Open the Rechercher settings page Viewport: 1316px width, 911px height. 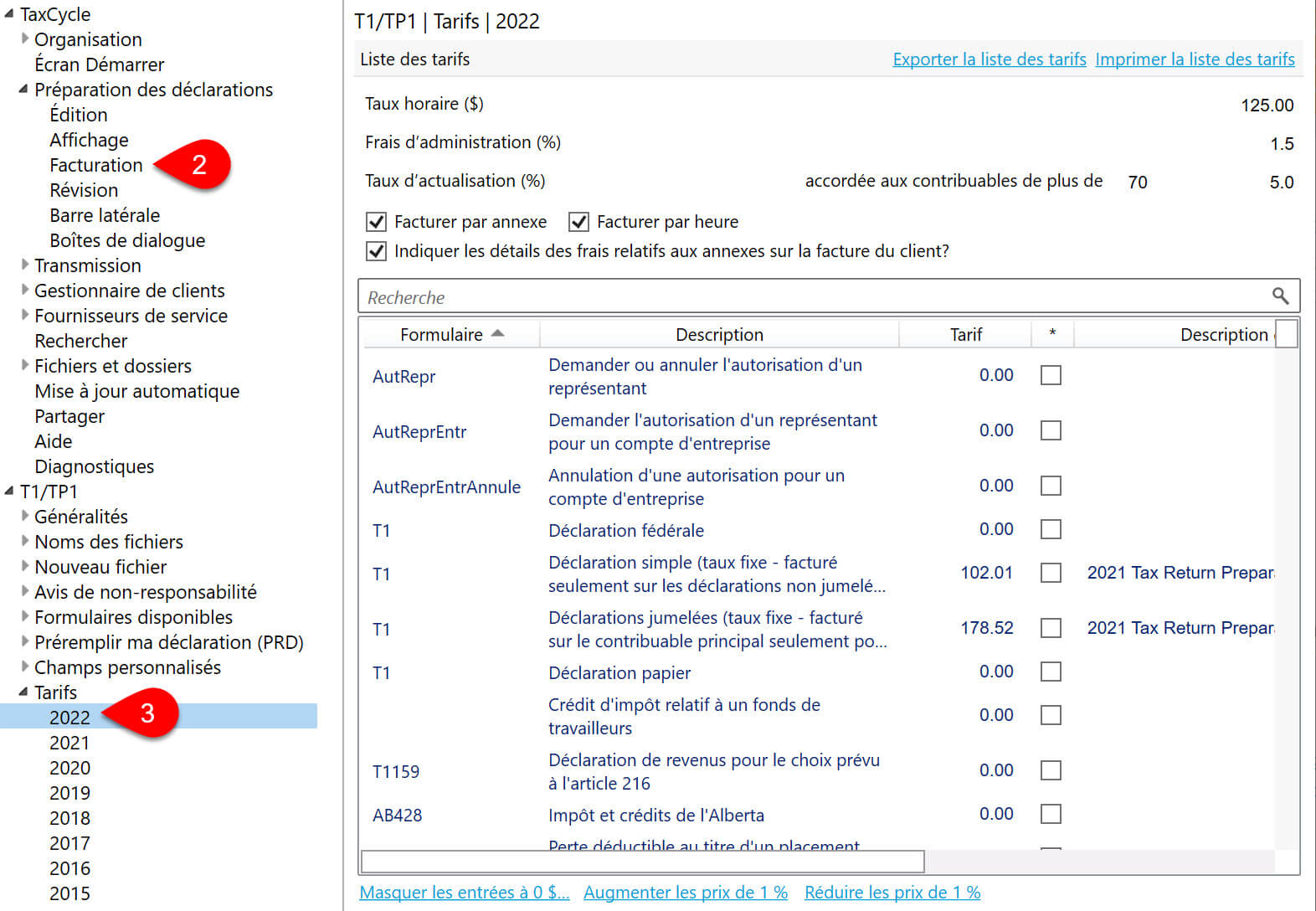(x=81, y=341)
